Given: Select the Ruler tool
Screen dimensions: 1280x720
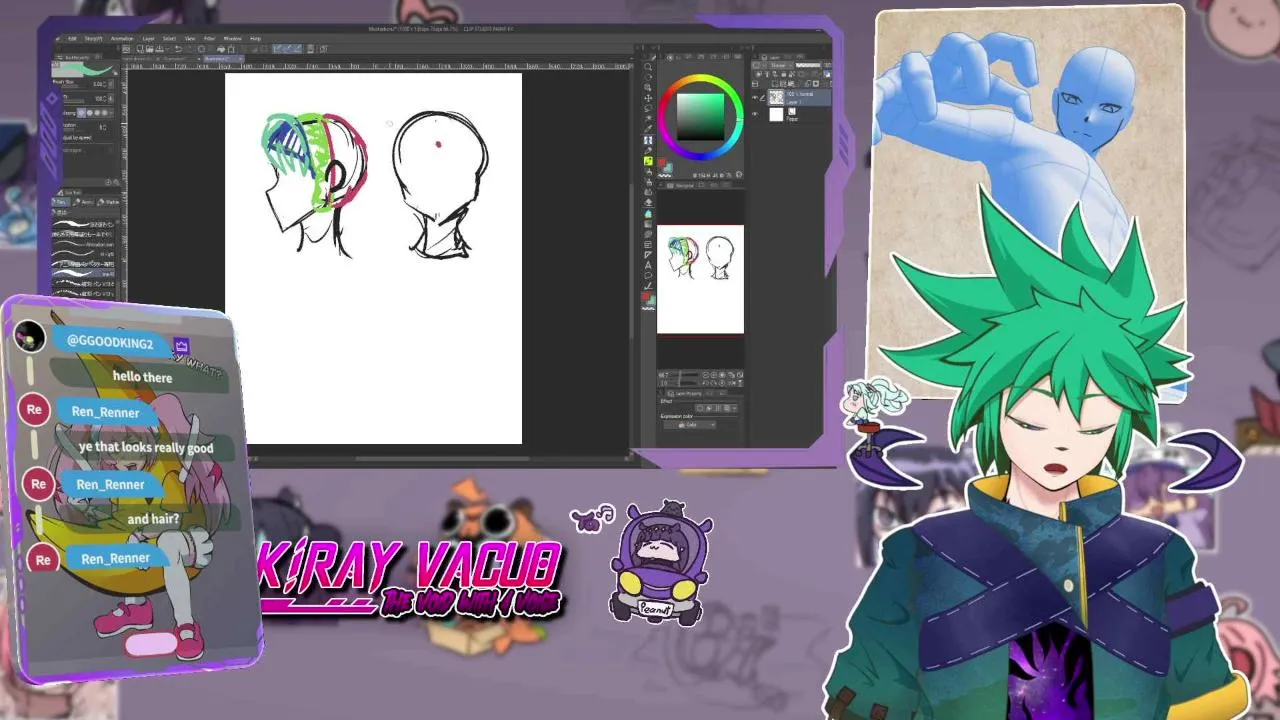Looking at the screenshot, I should tap(648, 255).
